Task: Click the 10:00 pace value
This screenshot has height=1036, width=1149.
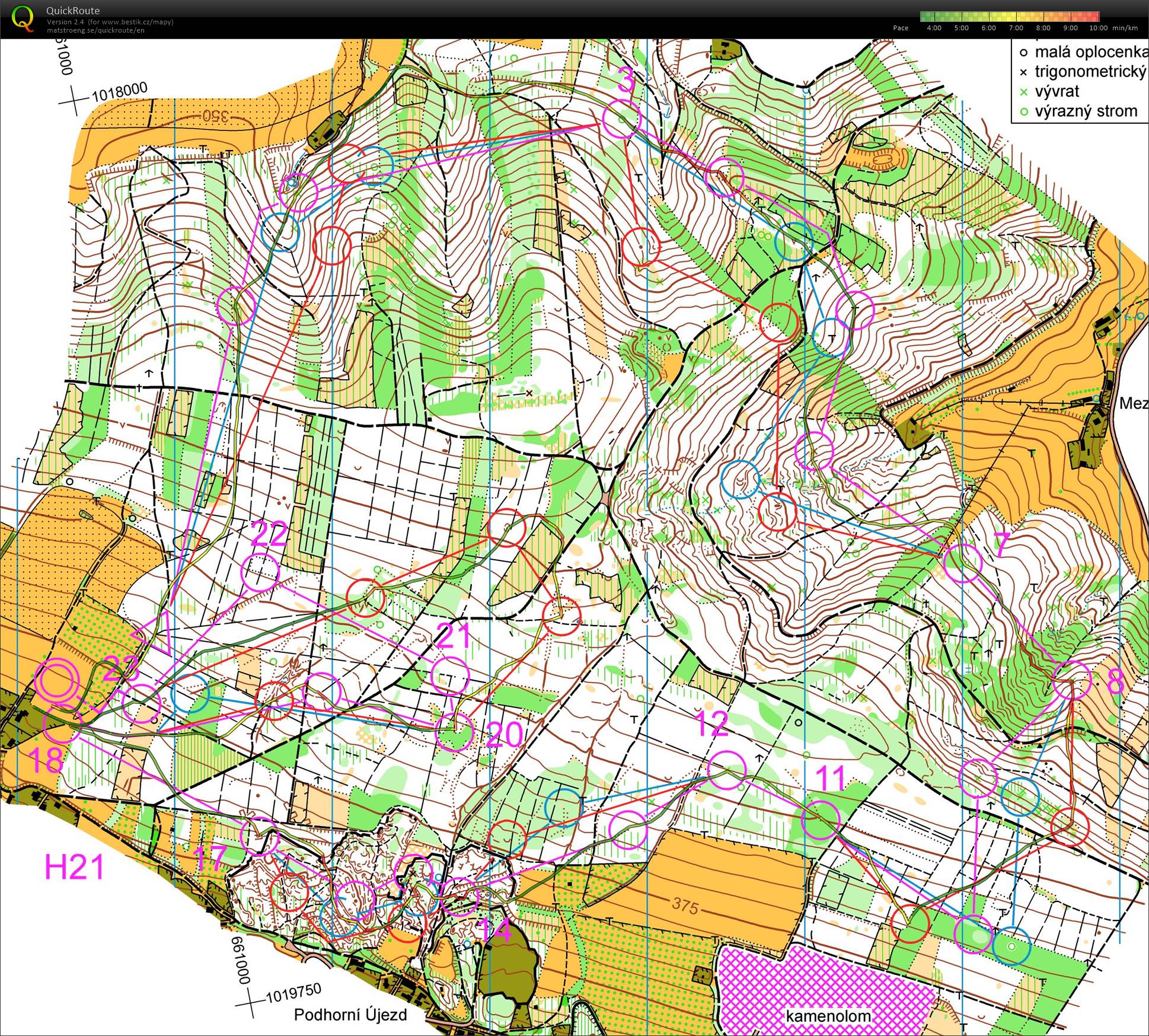Action: [x=1099, y=28]
